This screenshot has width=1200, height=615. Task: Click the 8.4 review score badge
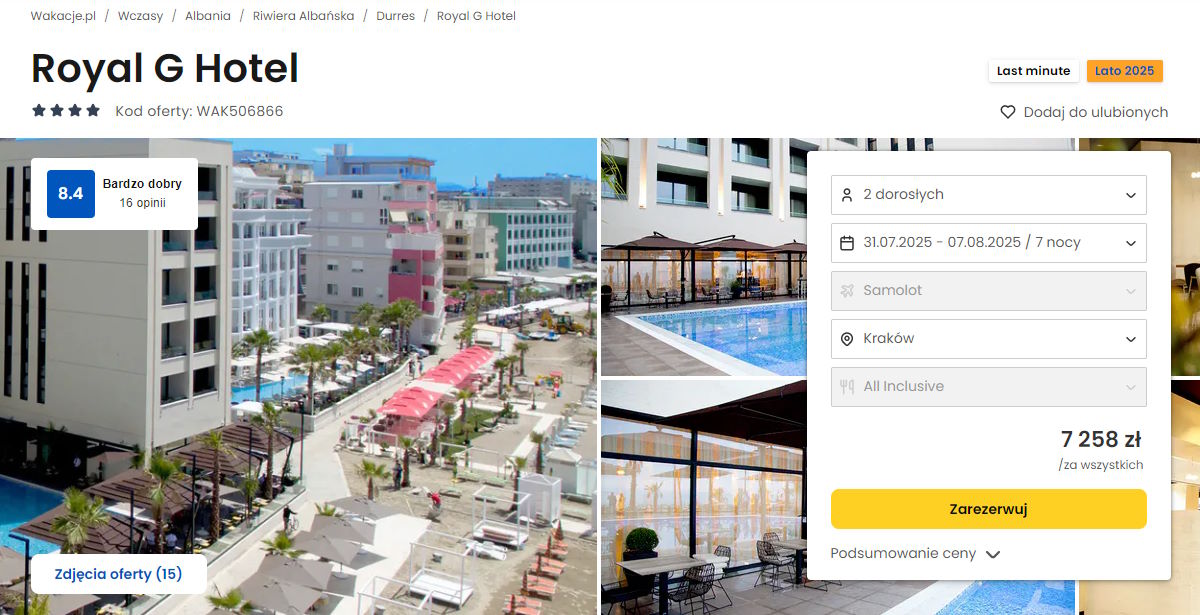tap(71, 194)
